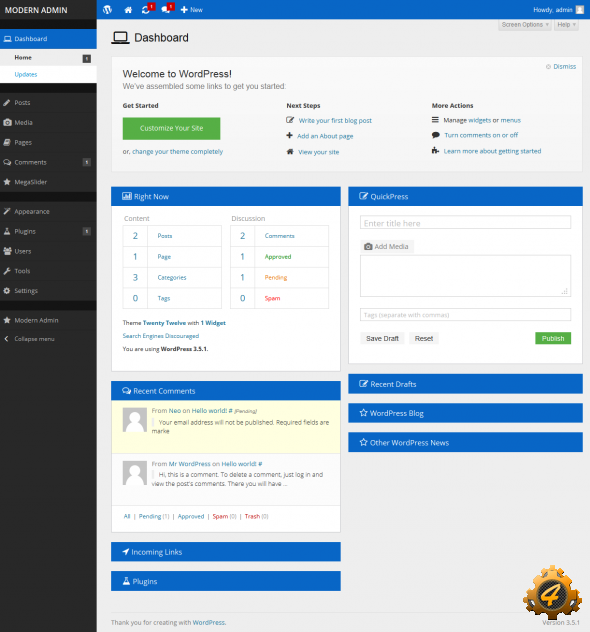Click into the Enter title here field
This screenshot has height=632, width=590.
[465, 222]
